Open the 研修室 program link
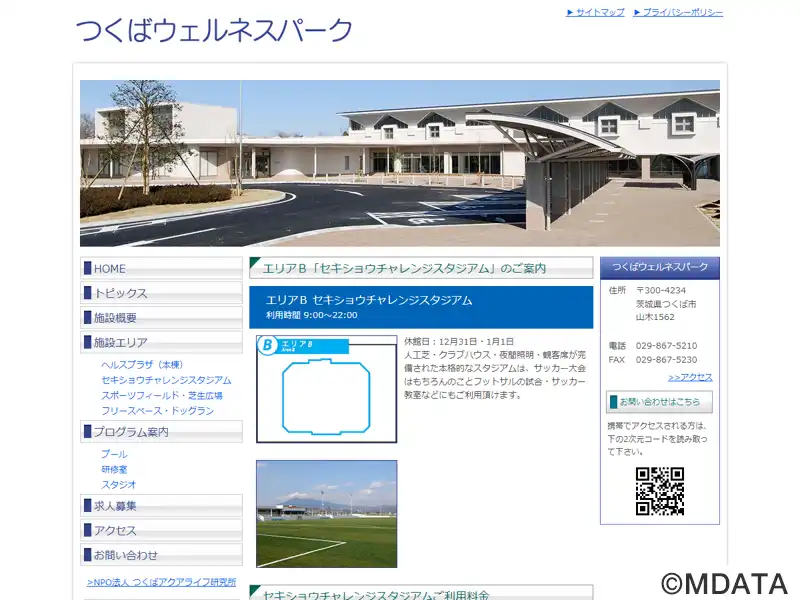This screenshot has height=600, width=800. click(x=114, y=469)
